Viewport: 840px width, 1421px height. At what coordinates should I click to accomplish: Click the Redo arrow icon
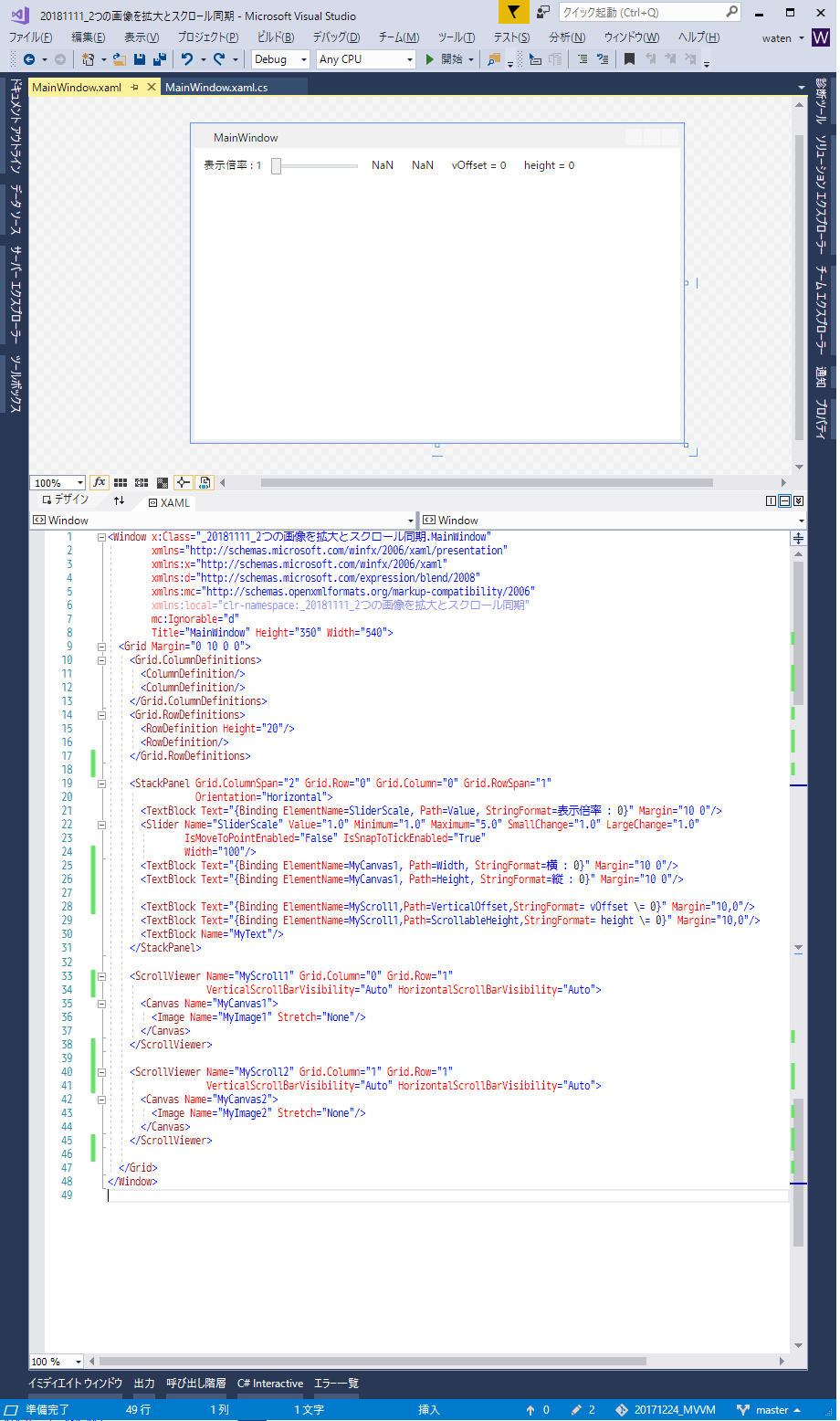point(219,59)
